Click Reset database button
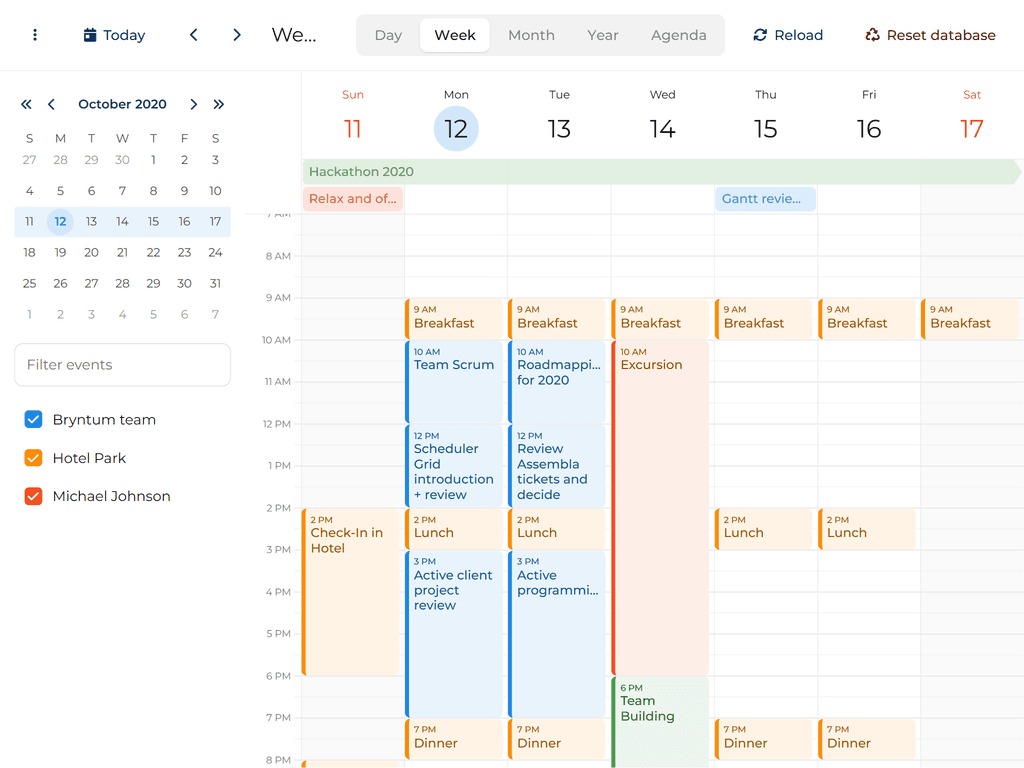Image resolution: width=1024 pixels, height=768 pixels. point(930,35)
